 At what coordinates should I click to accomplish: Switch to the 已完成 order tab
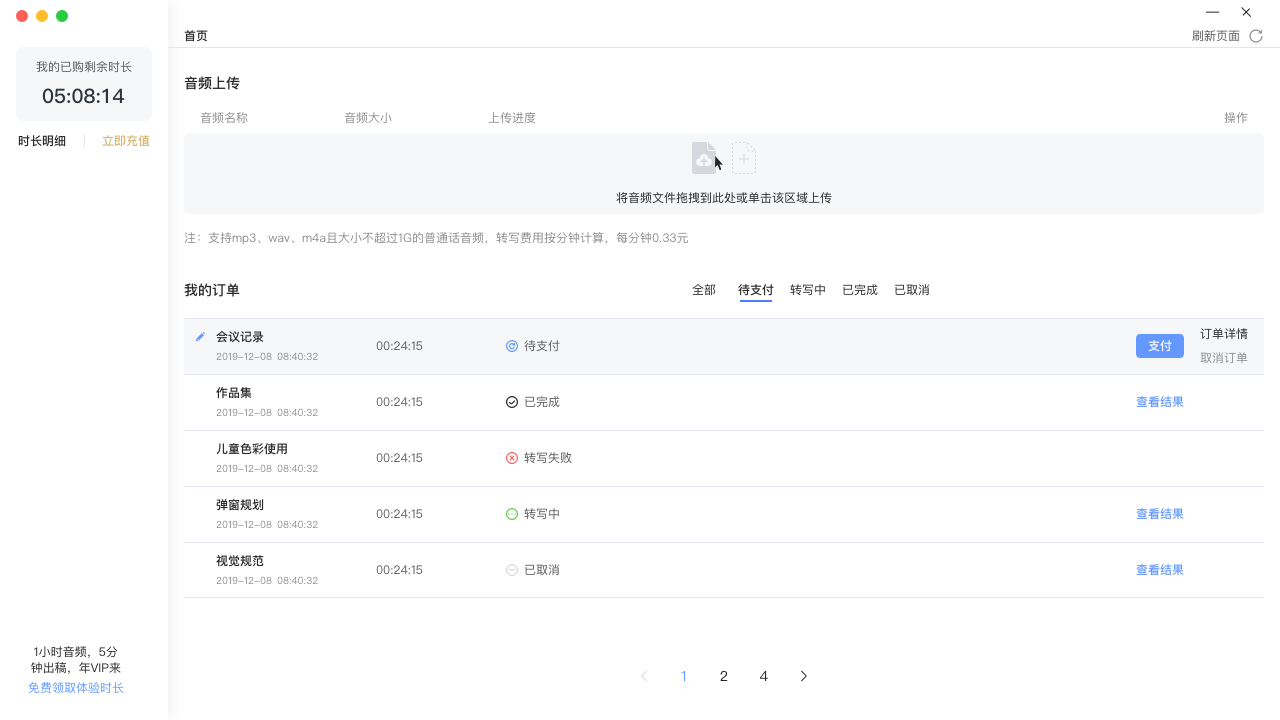tap(859, 289)
